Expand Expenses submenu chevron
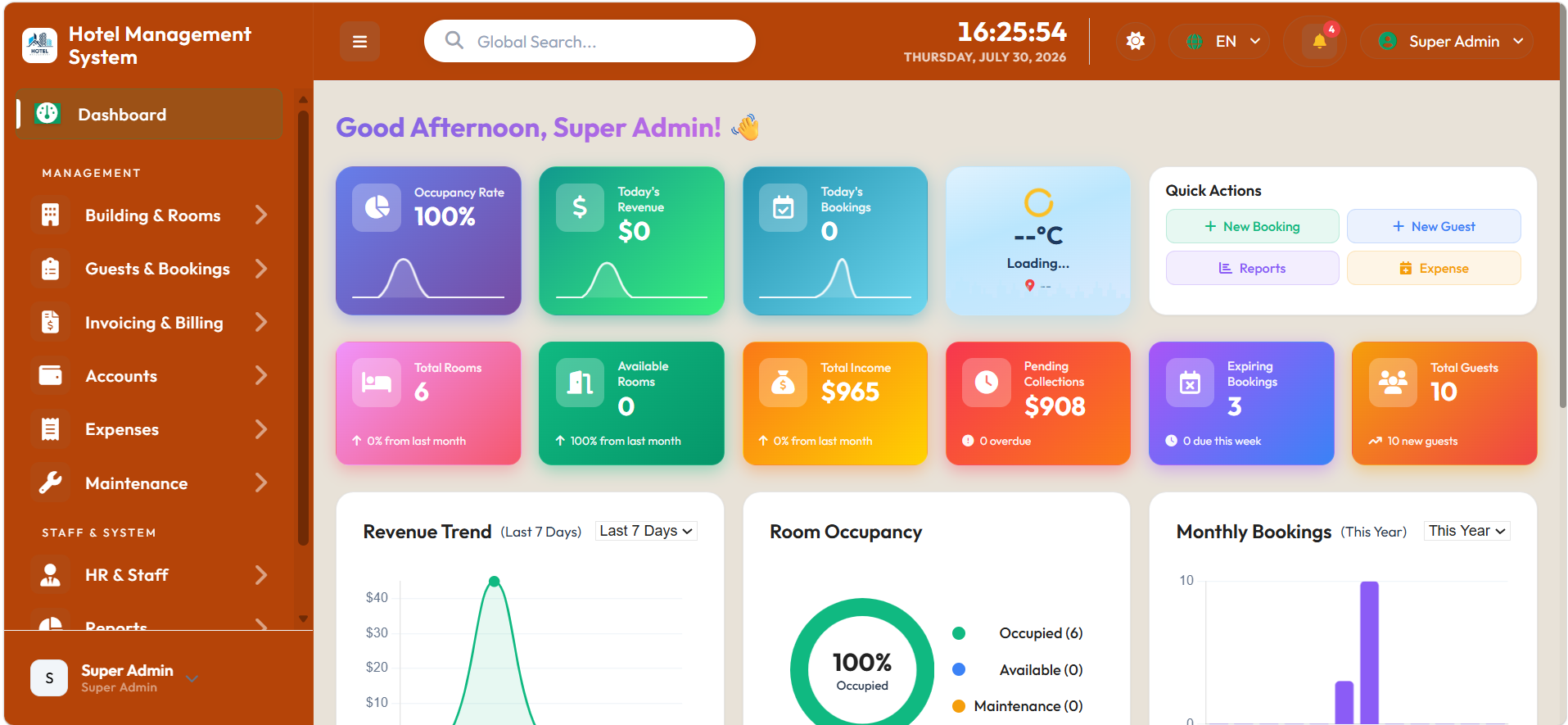The height and width of the screenshot is (725, 1568). click(261, 428)
